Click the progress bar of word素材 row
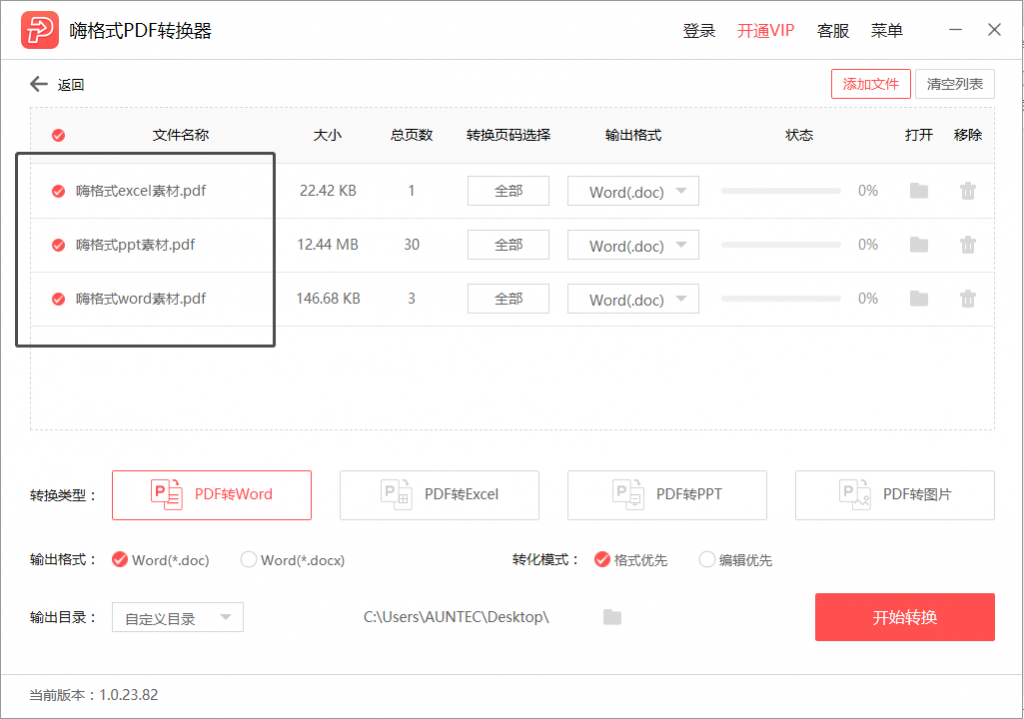Screen dimensions: 1024x719 (781, 298)
